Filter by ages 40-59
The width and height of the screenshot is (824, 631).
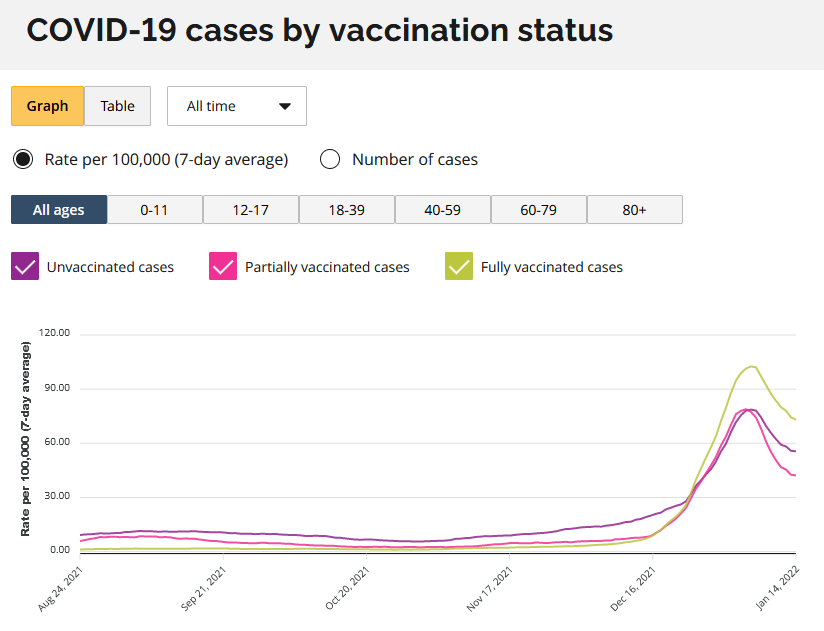tap(443, 210)
